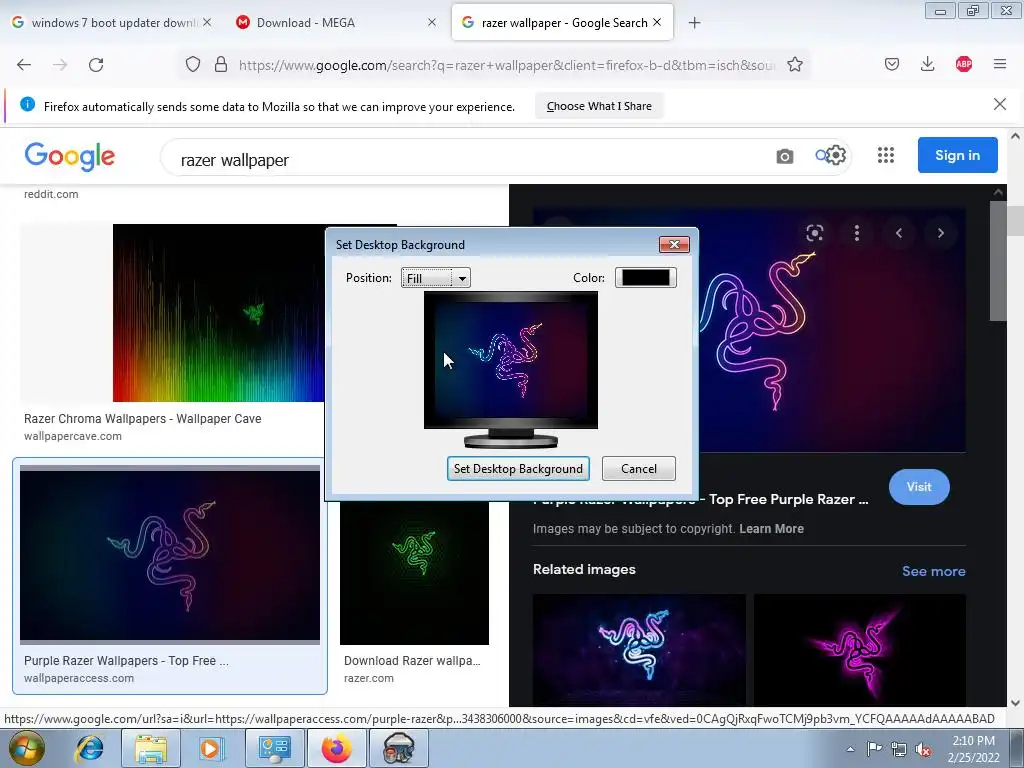Go to the previous image in preview
This screenshot has width=1024, height=768.
899,233
